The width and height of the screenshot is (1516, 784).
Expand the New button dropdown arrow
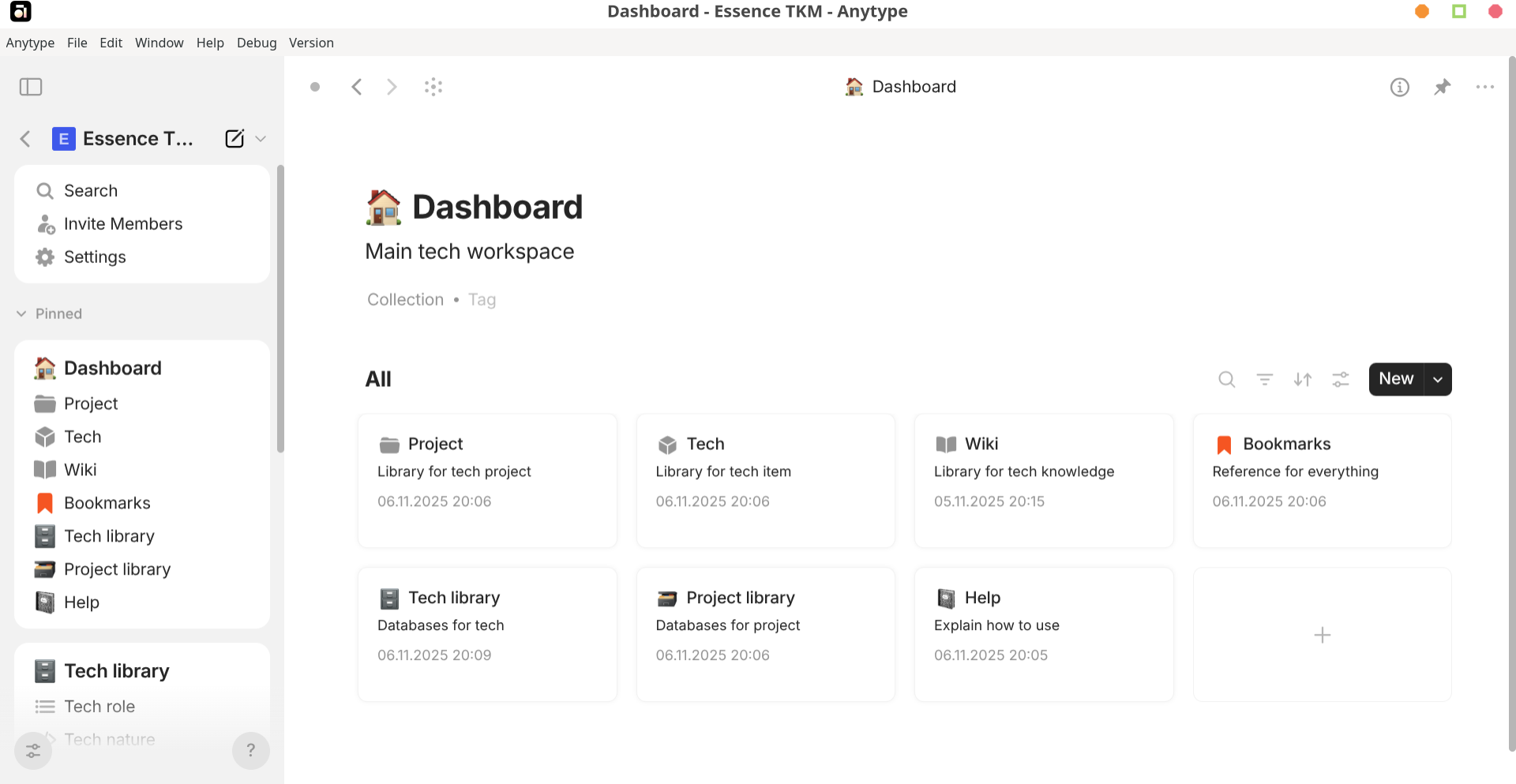[1438, 380]
